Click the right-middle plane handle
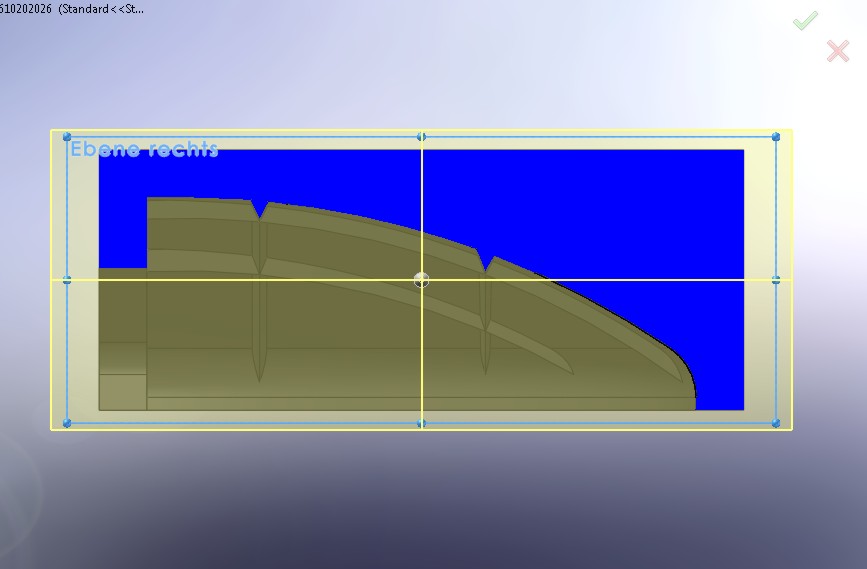Screen dimensions: 867x569 (x=776, y=280)
